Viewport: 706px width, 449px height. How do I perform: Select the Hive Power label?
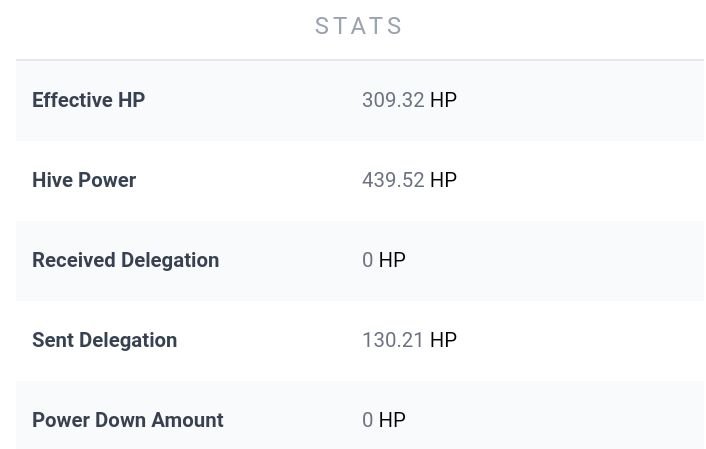(84, 180)
